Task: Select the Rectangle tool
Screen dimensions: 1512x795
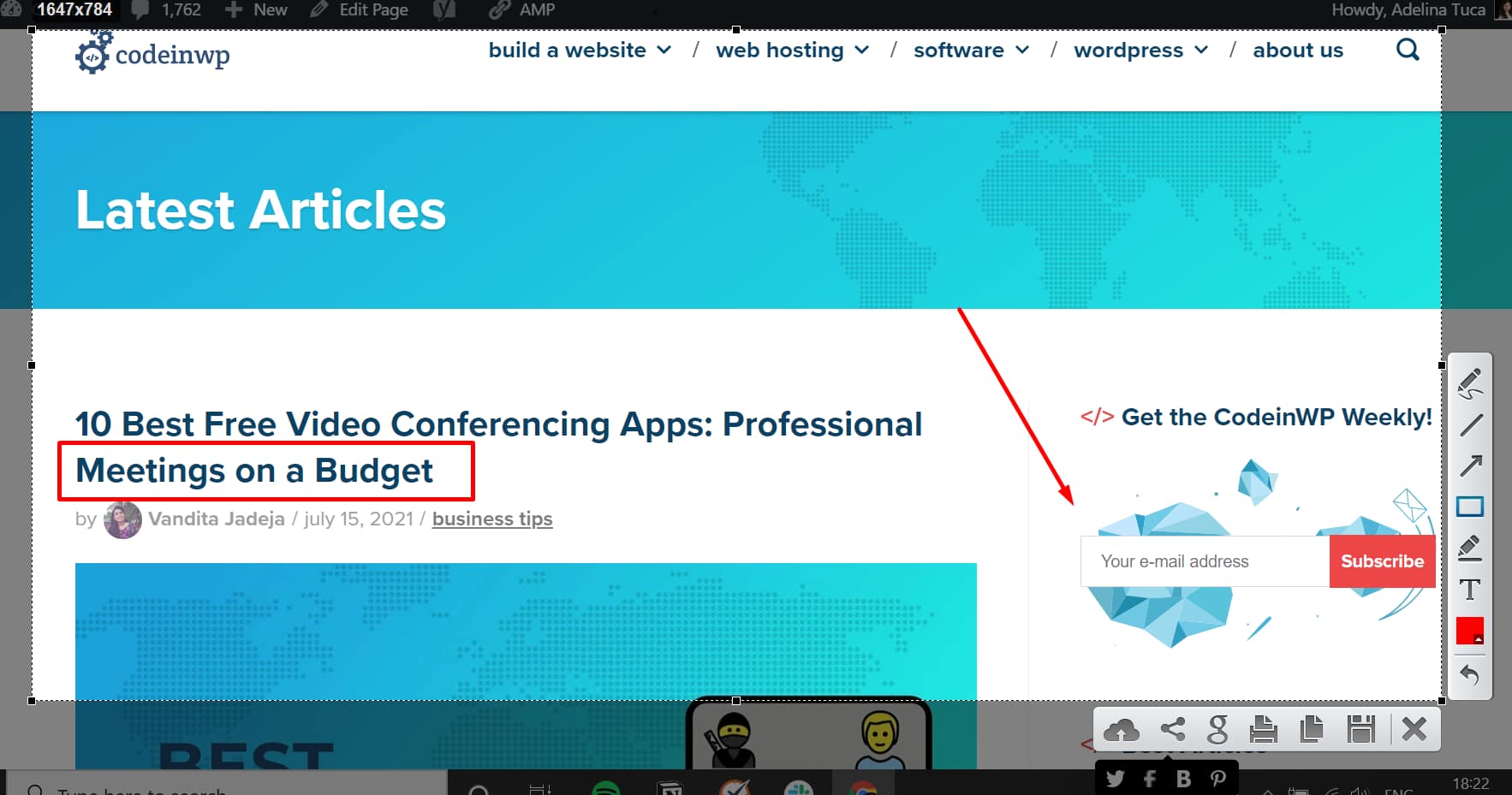Action: click(x=1470, y=507)
